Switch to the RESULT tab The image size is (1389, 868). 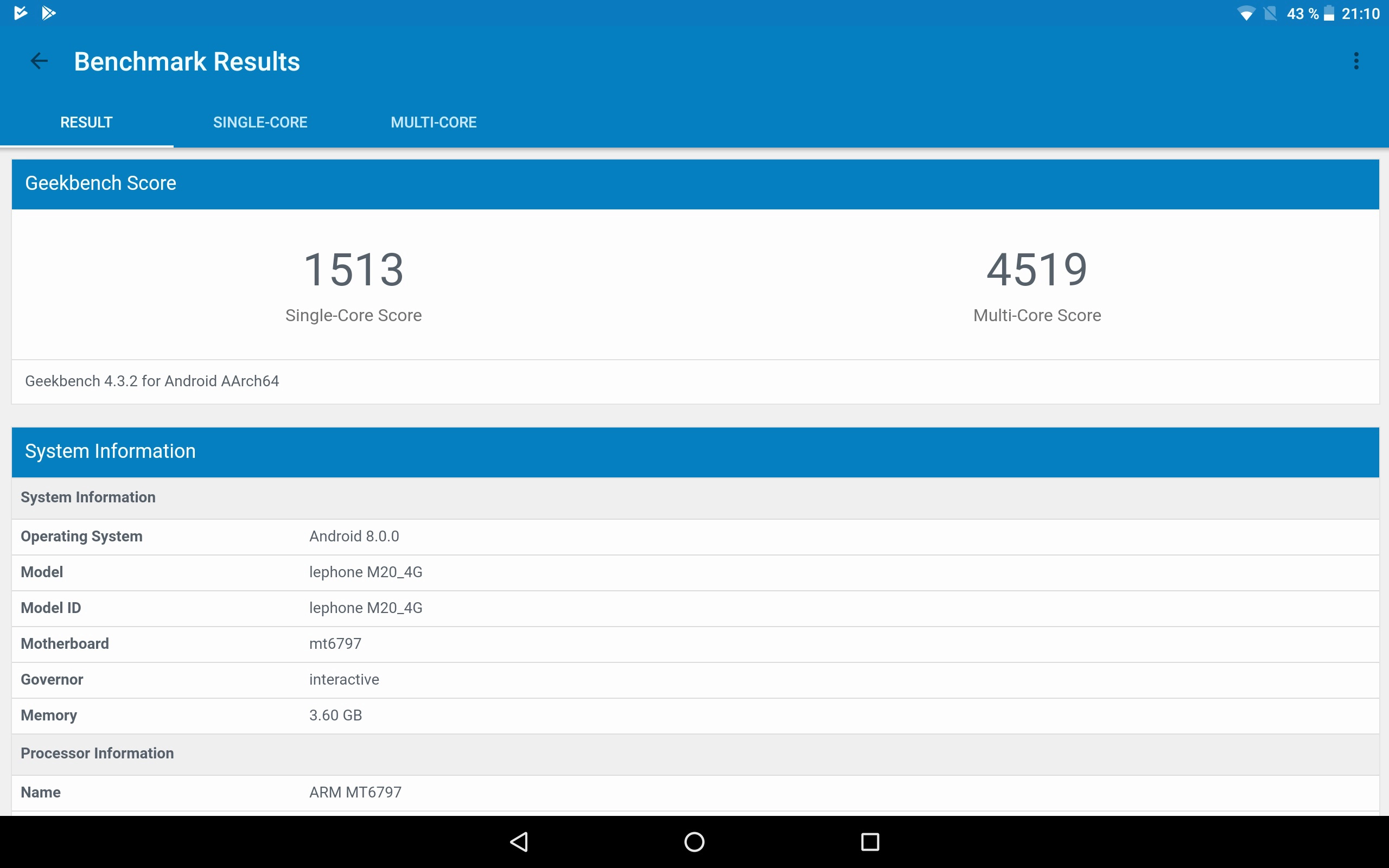pyautogui.click(x=87, y=122)
